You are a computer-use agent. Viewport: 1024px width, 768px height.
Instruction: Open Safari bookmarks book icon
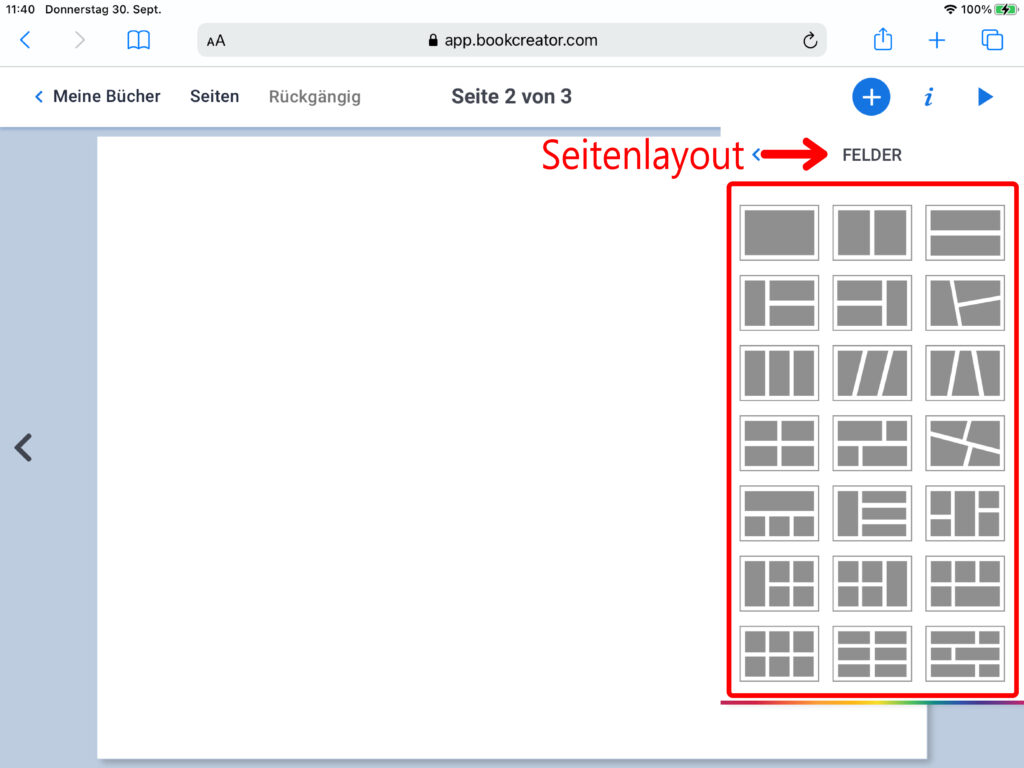tap(138, 40)
